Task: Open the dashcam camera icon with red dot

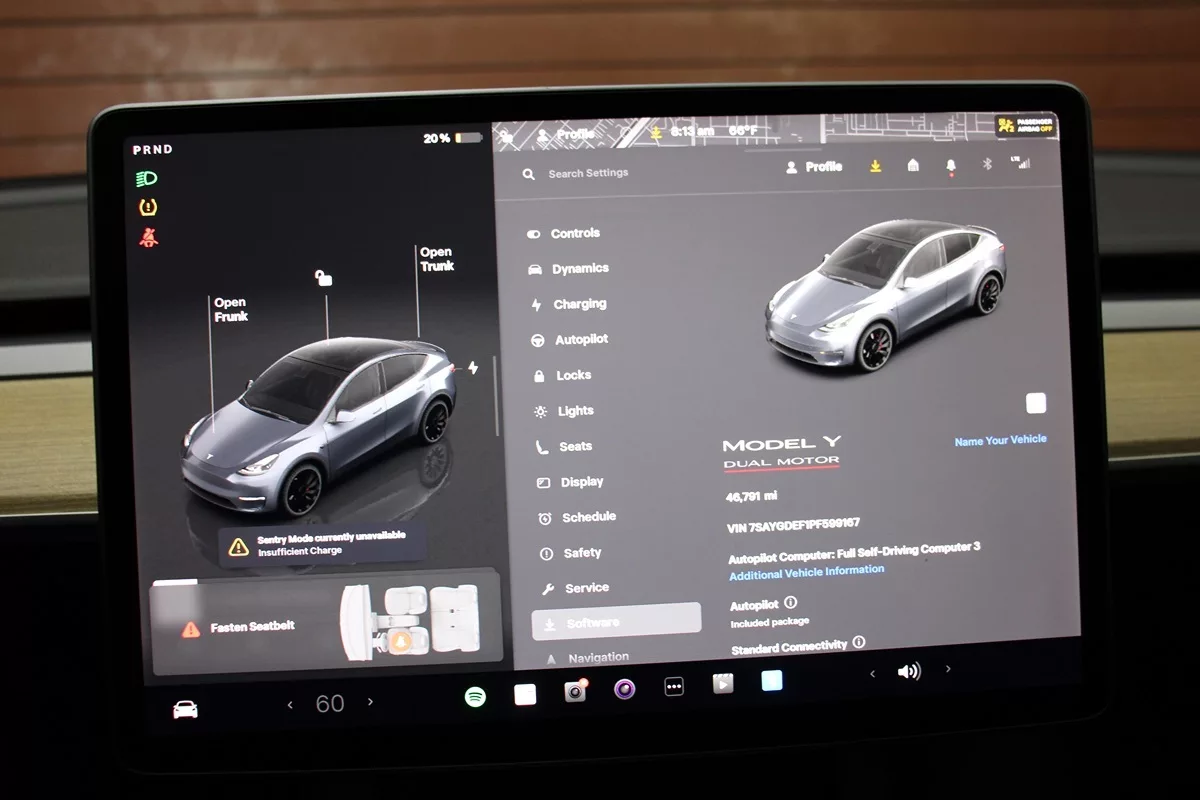Action: pos(575,692)
